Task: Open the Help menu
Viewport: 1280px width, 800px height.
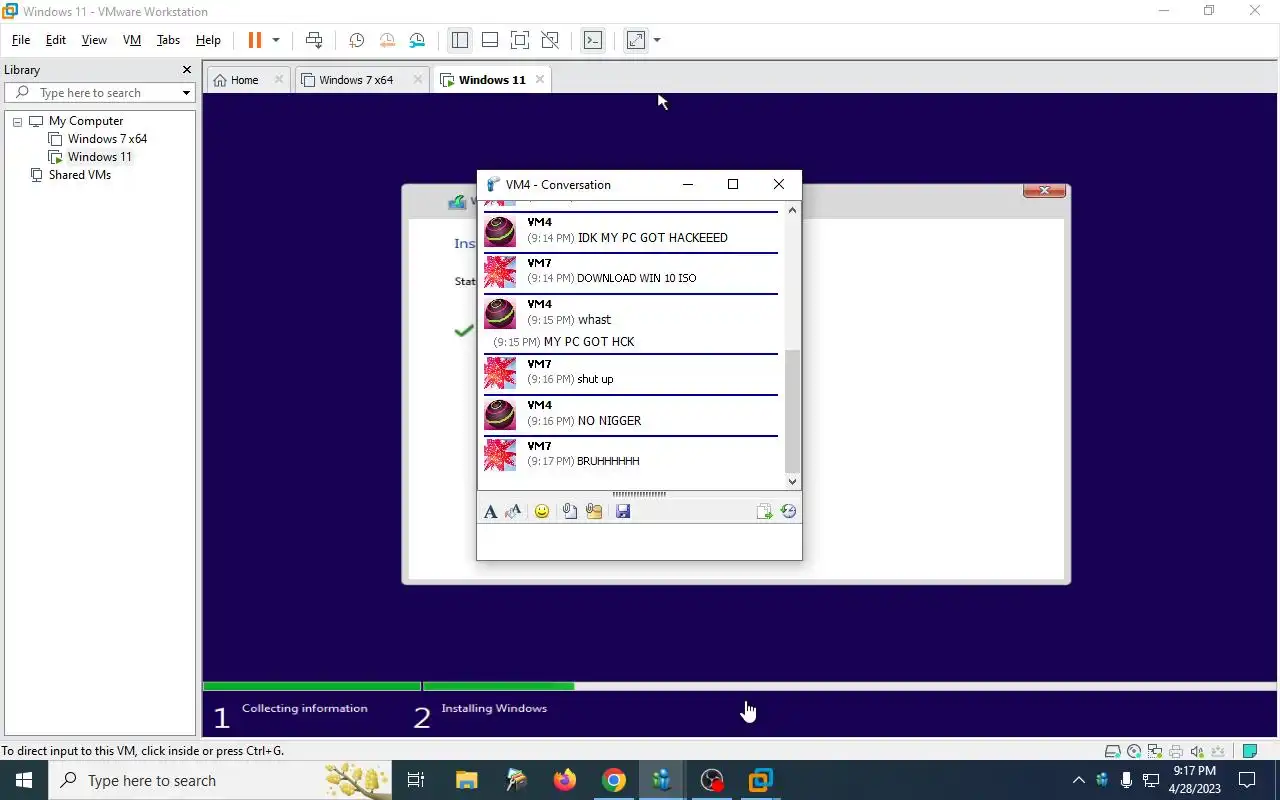Action: point(208,40)
